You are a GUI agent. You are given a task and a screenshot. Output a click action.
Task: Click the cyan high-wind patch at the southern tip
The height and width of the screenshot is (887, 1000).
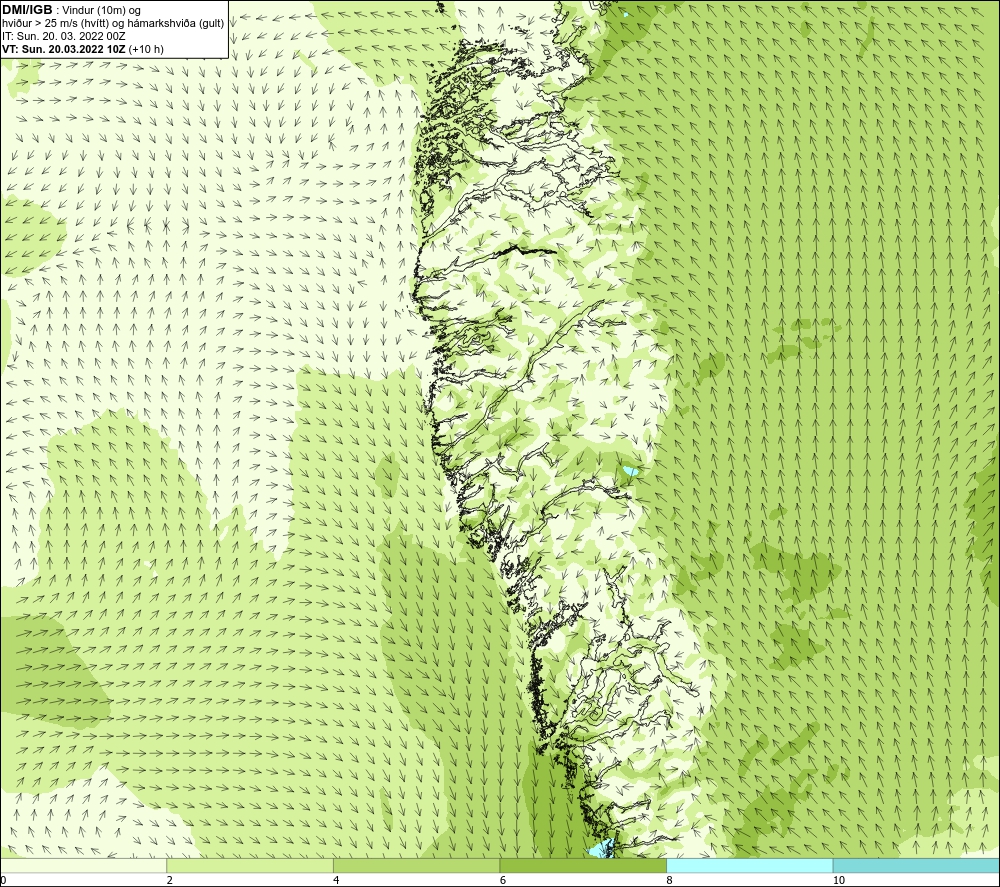click(x=601, y=849)
